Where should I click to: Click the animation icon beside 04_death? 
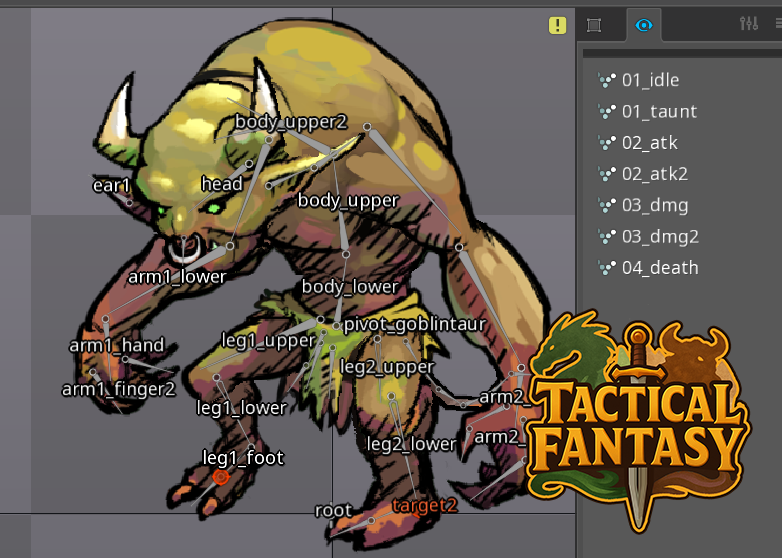click(x=607, y=268)
